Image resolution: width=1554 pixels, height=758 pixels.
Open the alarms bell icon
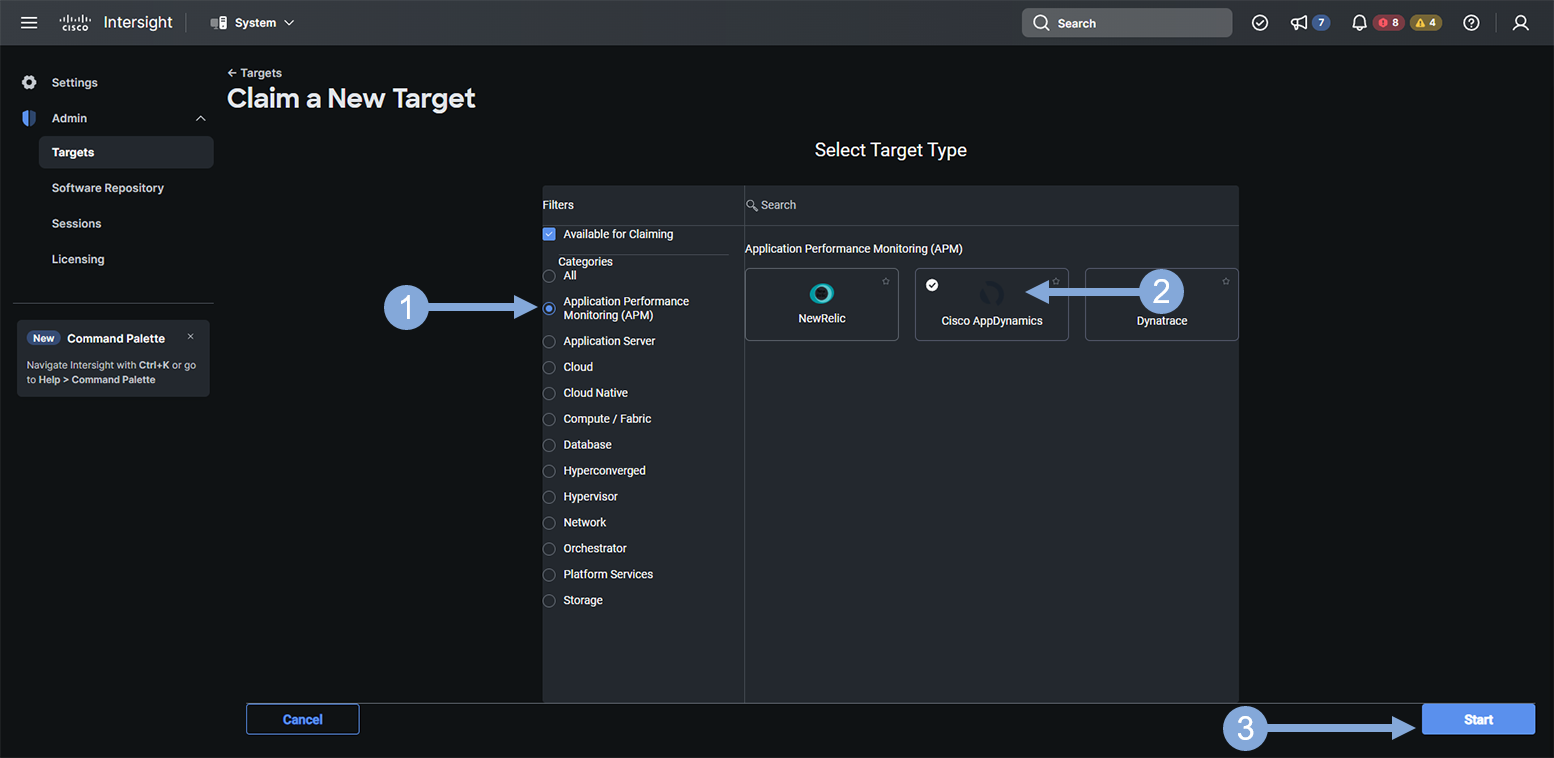click(x=1359, y=23)
